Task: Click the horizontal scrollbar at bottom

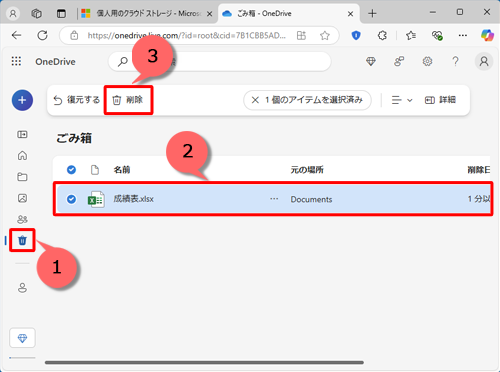Action: pos(204,362)
